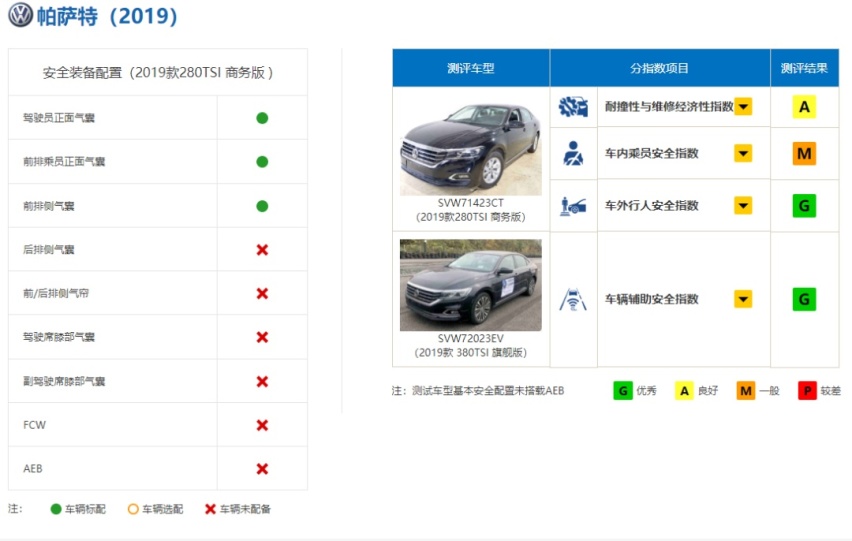852x541 pixels.
Task: Click the 安全装备配置 table heading
Action: click(158, 72)
